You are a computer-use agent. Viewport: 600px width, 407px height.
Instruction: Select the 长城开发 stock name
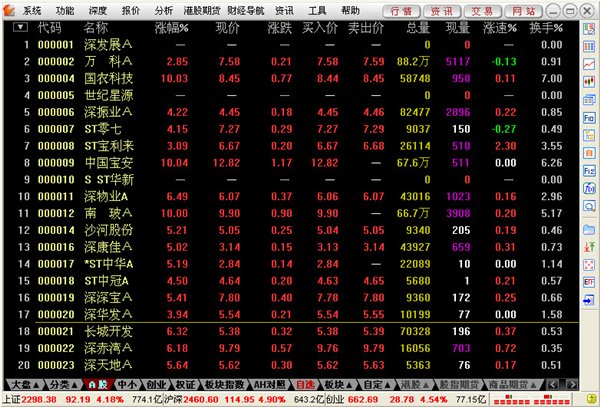(109, 331)
